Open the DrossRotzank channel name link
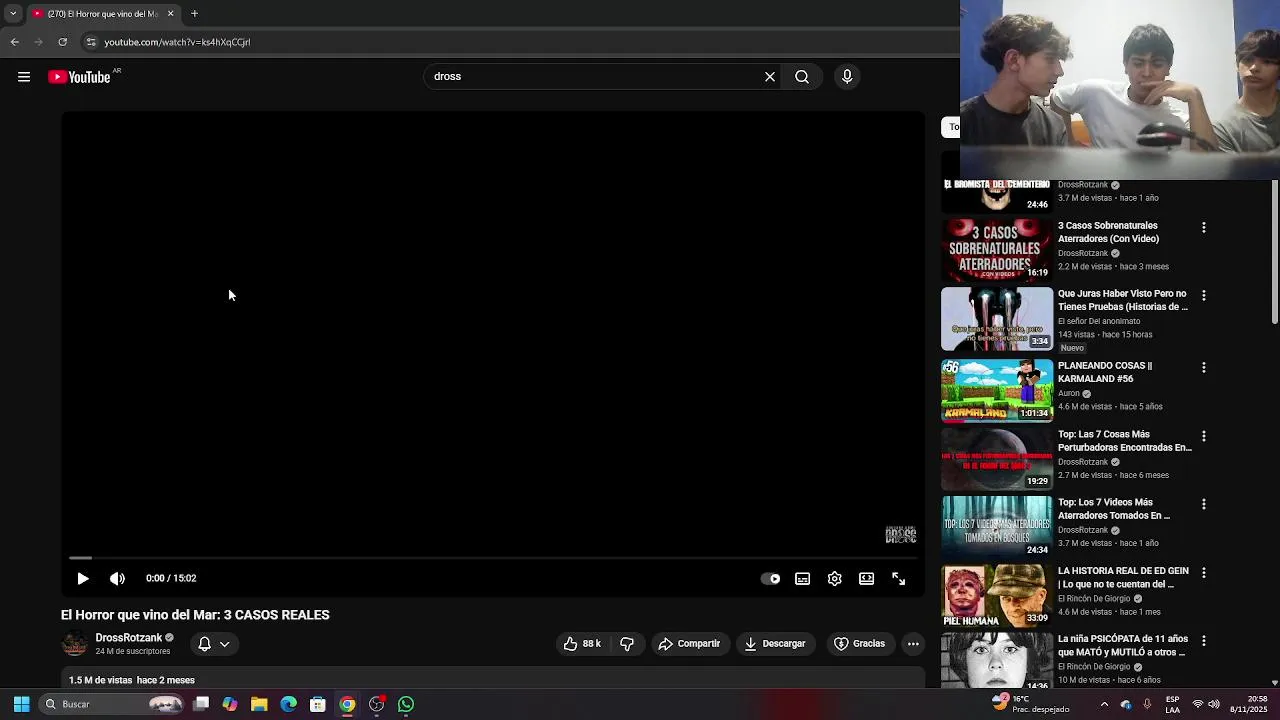 (128, 638)
